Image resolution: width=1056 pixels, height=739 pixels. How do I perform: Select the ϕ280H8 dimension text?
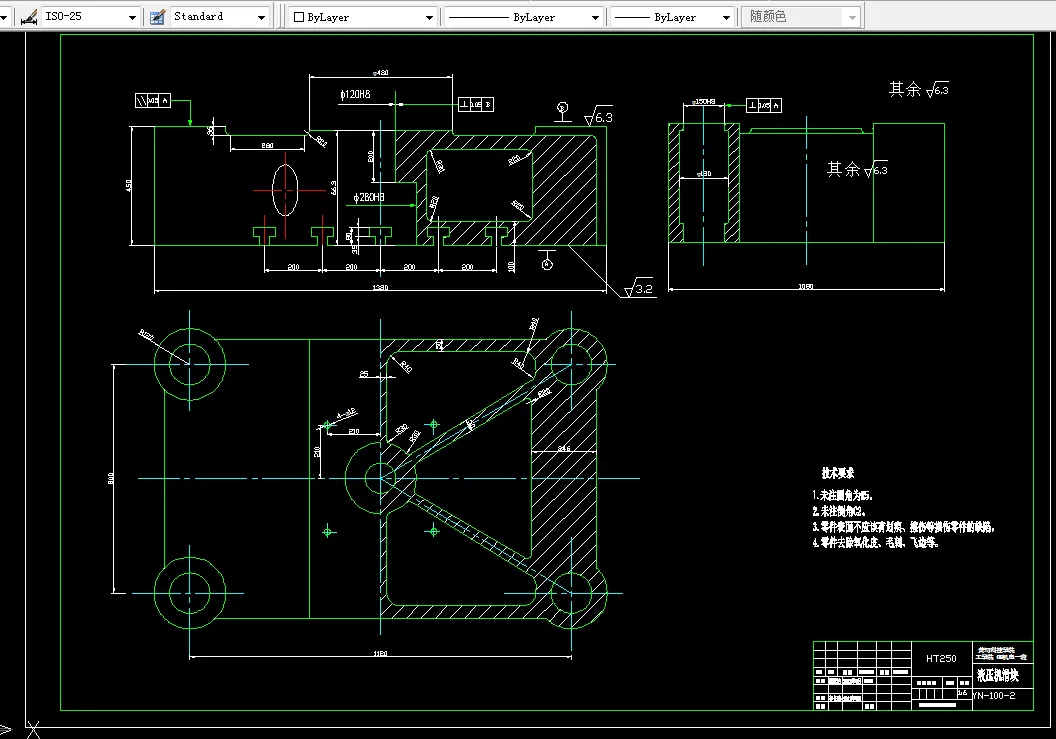tap(368, 197)
